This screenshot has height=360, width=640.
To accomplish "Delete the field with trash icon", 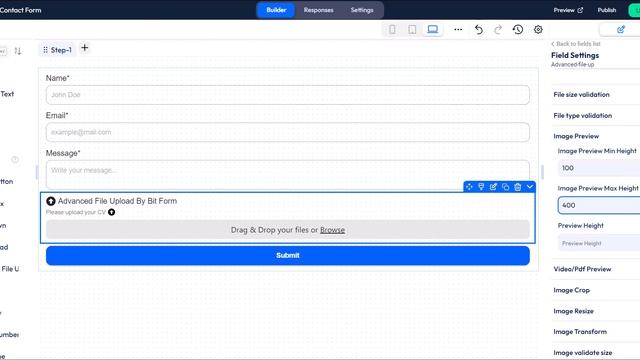I will coord(518,187).
